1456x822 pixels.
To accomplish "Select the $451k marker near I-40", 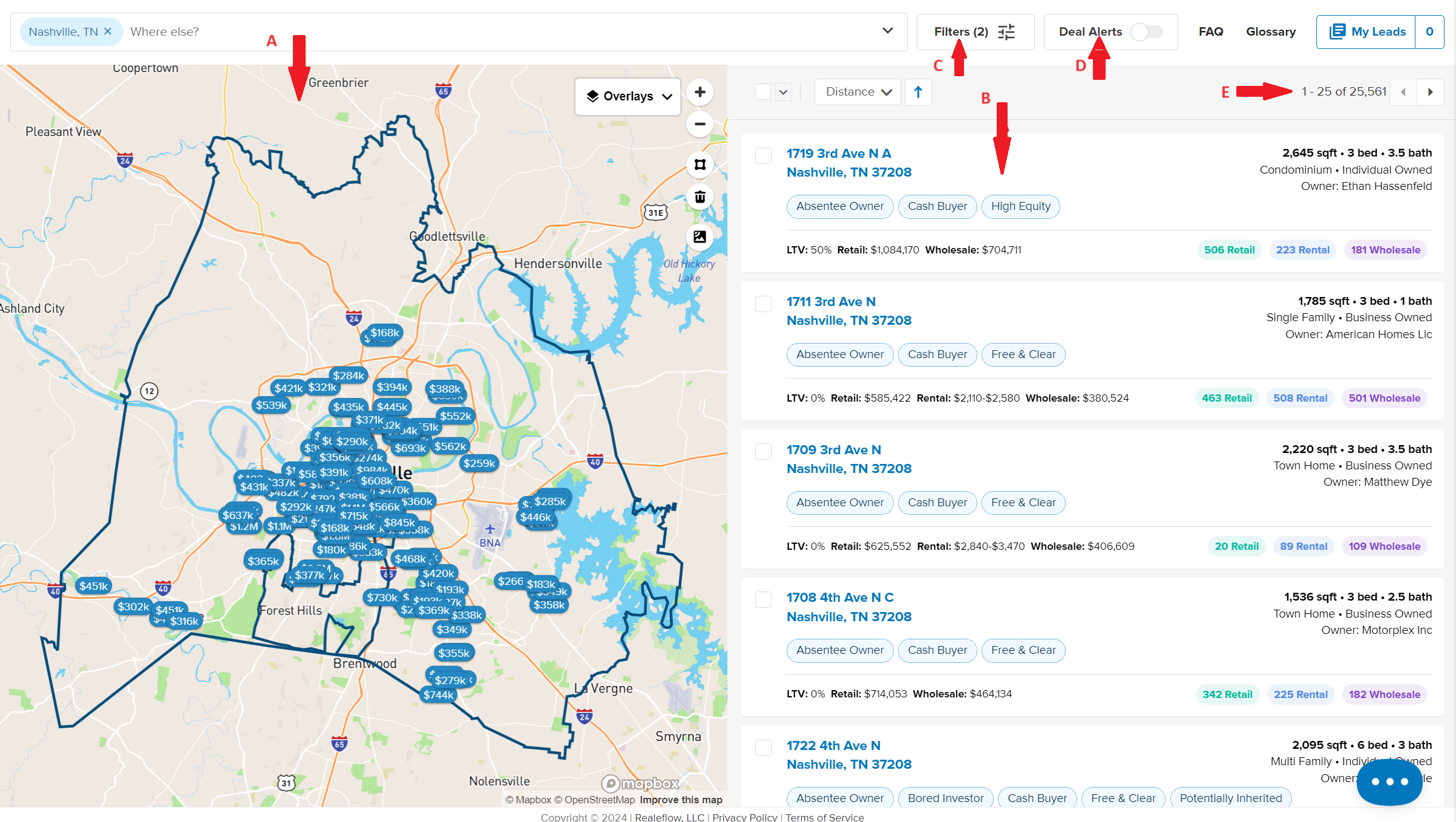I will point(93,586).
